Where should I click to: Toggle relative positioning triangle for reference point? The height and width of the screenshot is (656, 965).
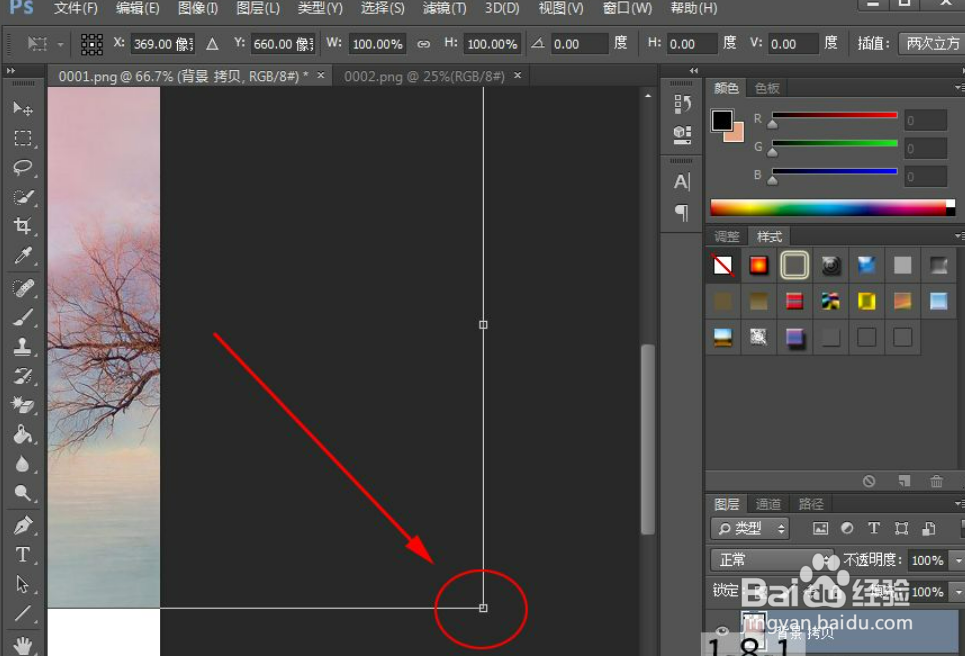212,44
